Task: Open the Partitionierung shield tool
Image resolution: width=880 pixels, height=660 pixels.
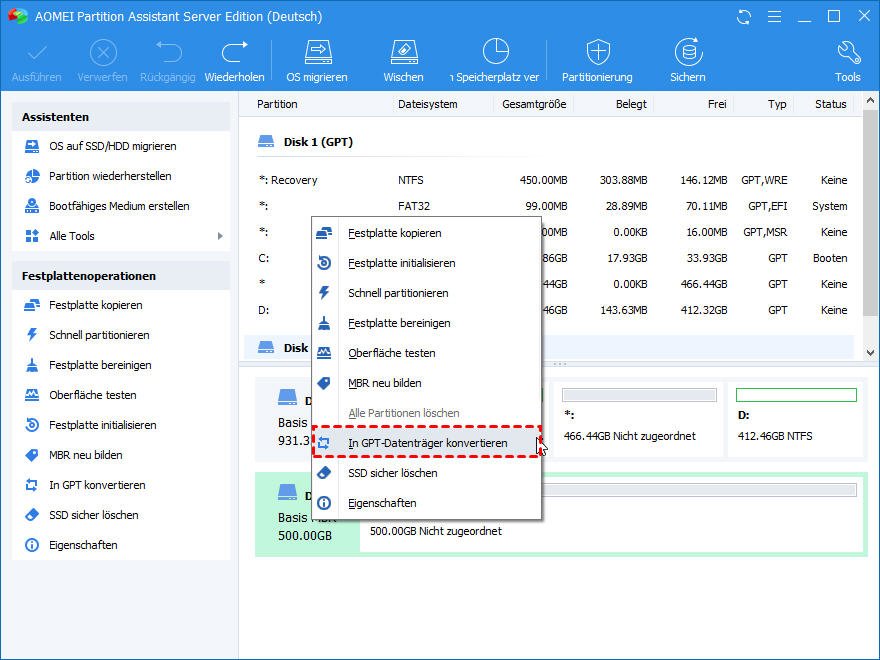Action: 597,60
